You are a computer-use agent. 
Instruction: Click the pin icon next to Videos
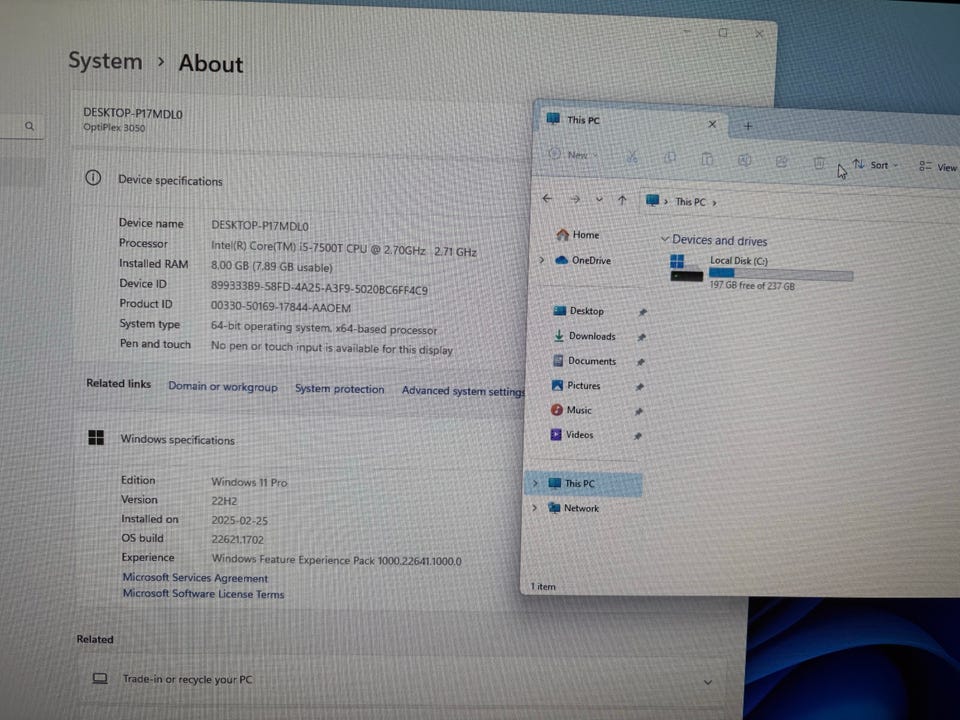[x=637, y=437]
